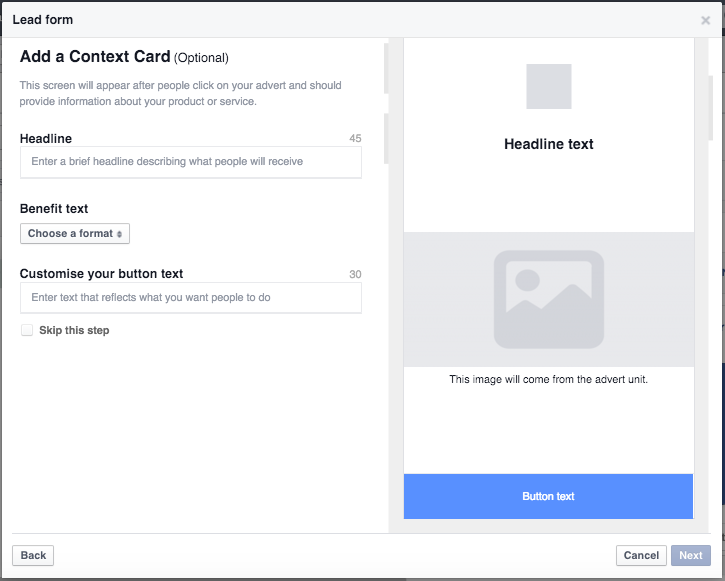Cancel the lead form creation
This screenshot has height=581, width=725.
point(641,555)
